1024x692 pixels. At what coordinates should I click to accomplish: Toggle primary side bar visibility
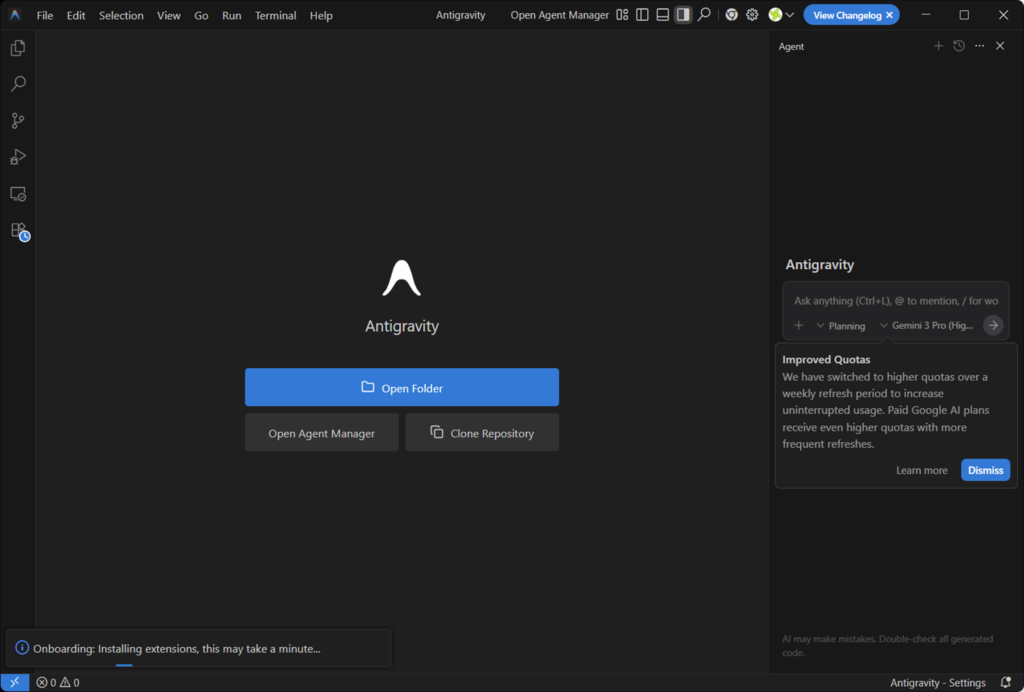642,15
